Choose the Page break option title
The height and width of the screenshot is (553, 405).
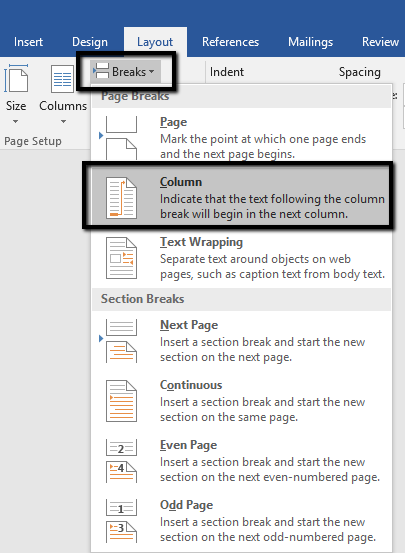click(173, 122)
